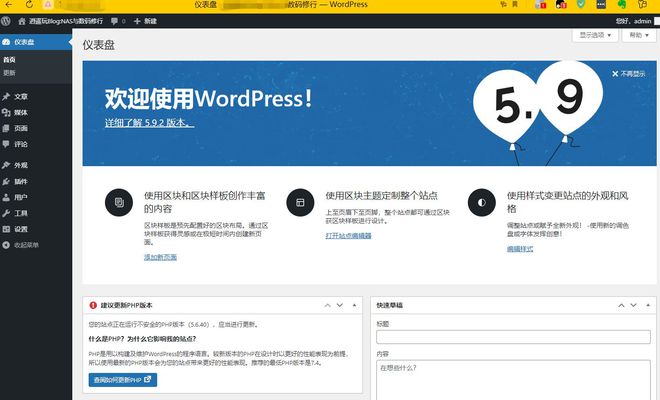This screenshot has height=400, width=660.
Task: Select 更新 submenu under 仪表盘
Action: (x=9, y=72)
